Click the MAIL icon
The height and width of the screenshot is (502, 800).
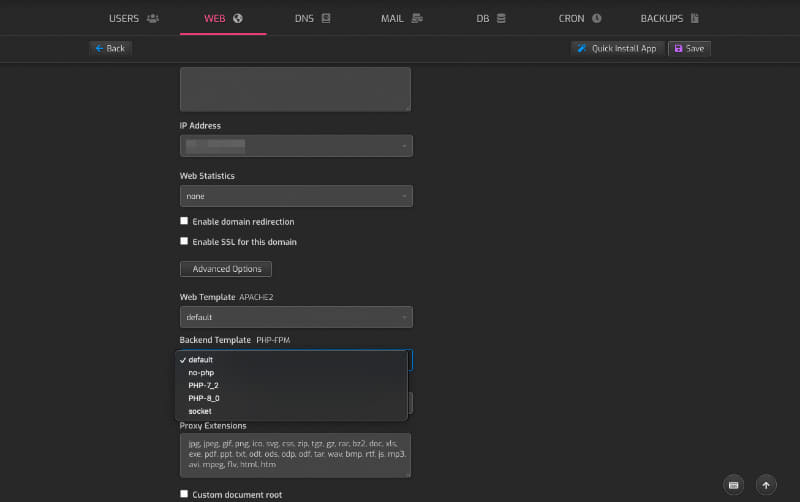pyautogui.click(x=417, y=18)
